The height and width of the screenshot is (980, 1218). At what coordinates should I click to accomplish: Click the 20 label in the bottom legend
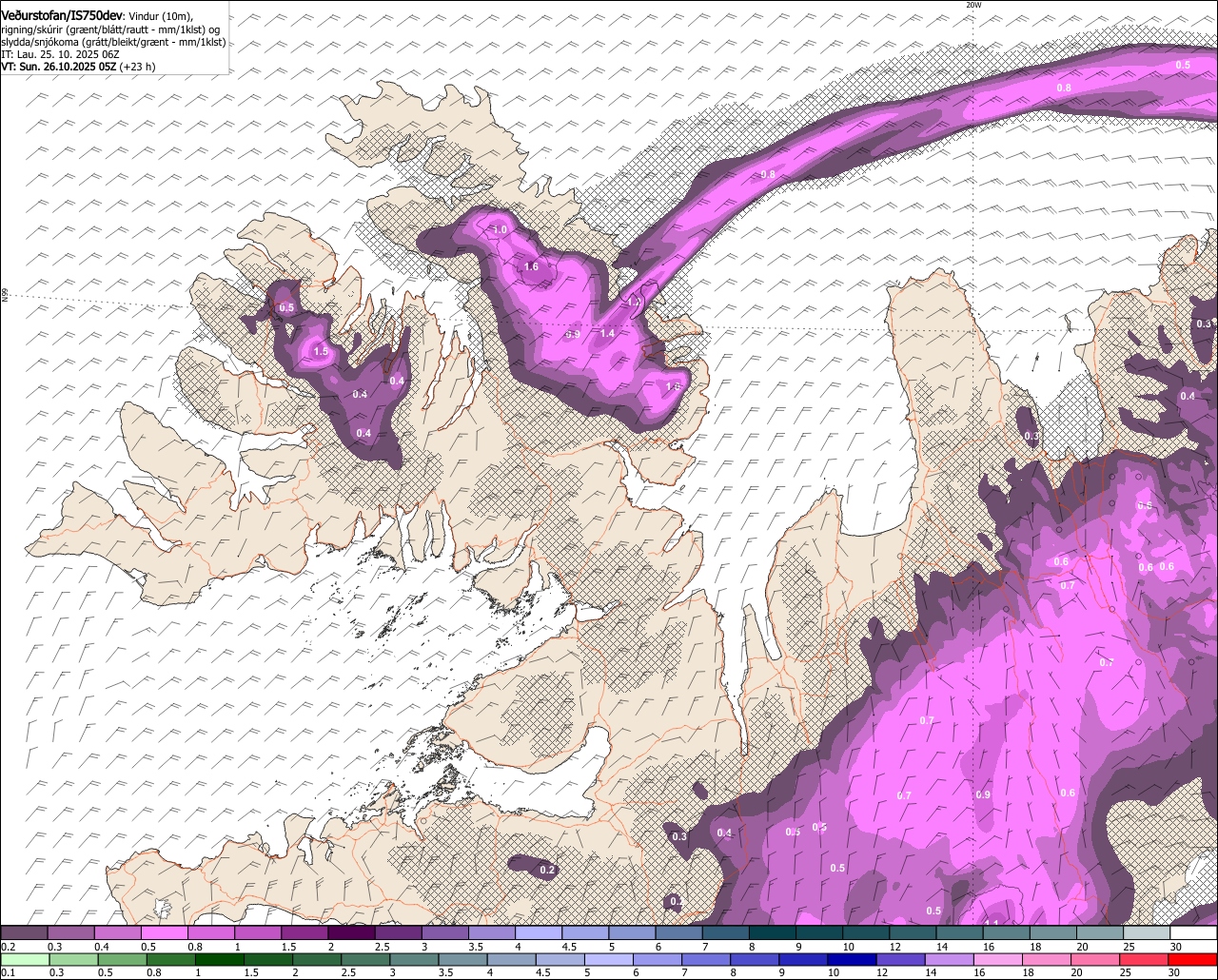[1076, 973]
